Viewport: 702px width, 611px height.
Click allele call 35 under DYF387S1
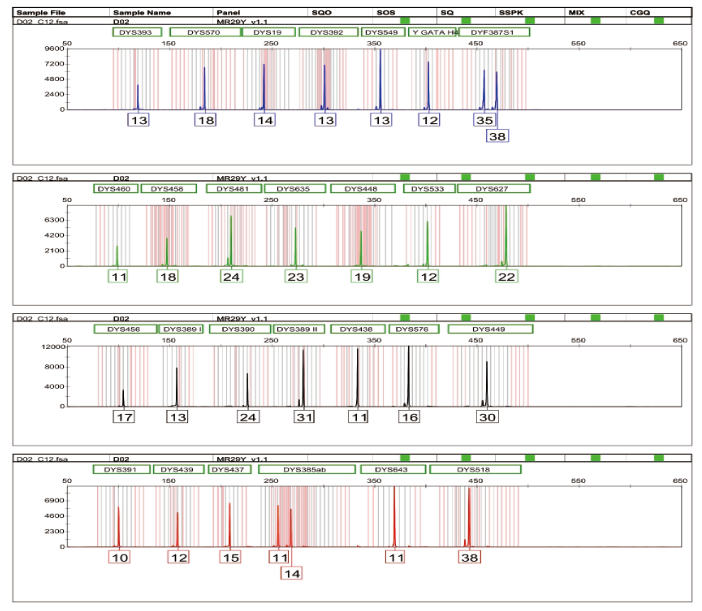click(x=485, y=120)
